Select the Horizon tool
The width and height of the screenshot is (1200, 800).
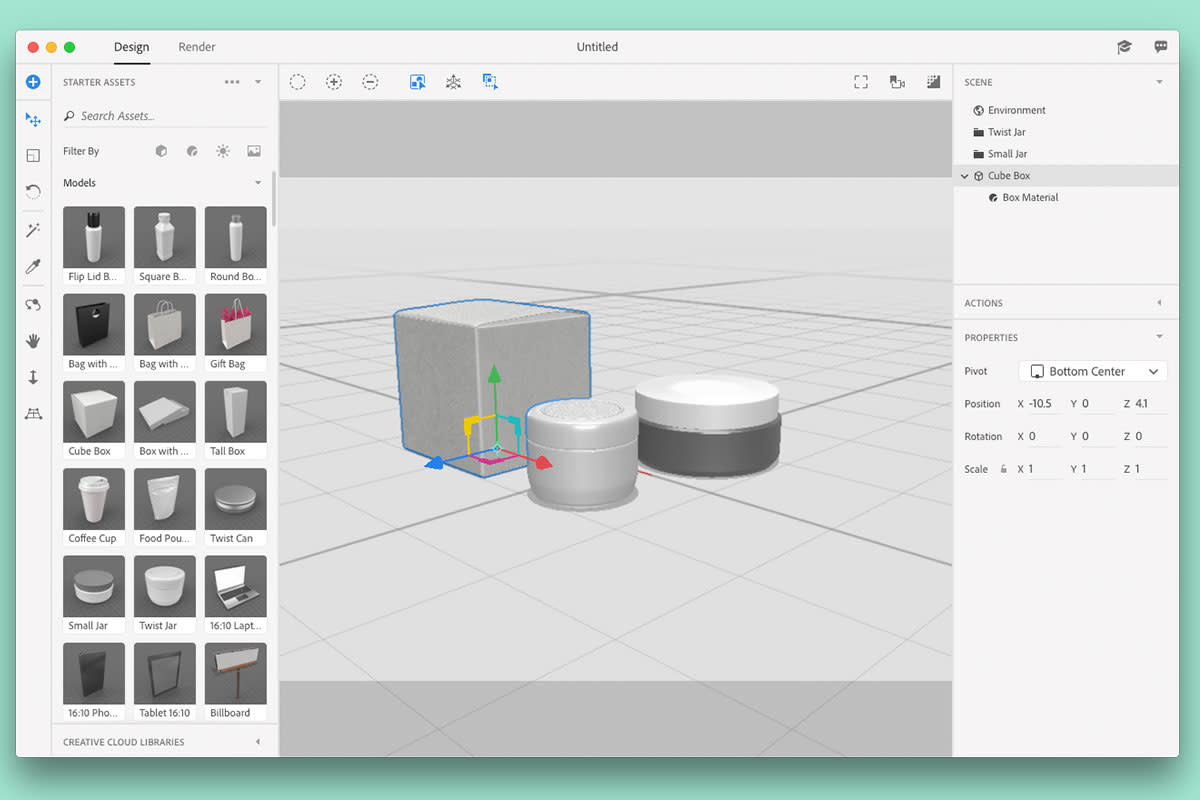pyautogui.click(x=33, y=413)
